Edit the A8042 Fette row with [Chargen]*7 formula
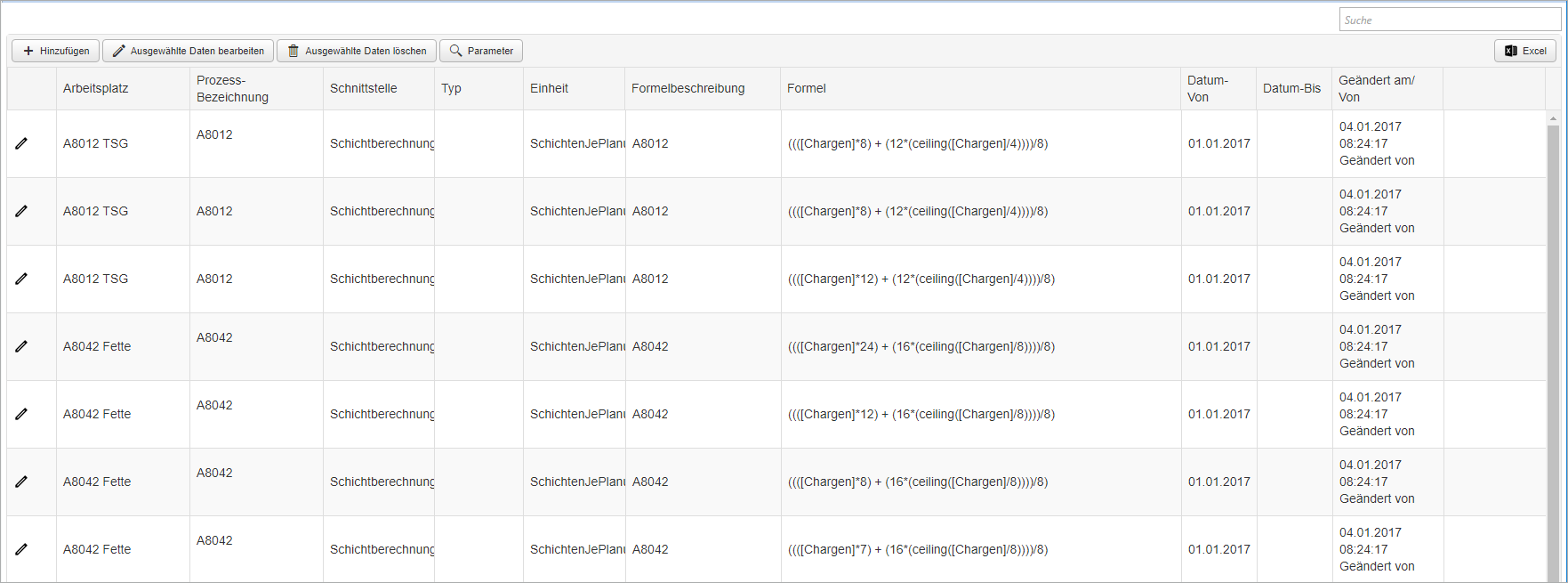 pyautogui.click(x=21, y=549)
